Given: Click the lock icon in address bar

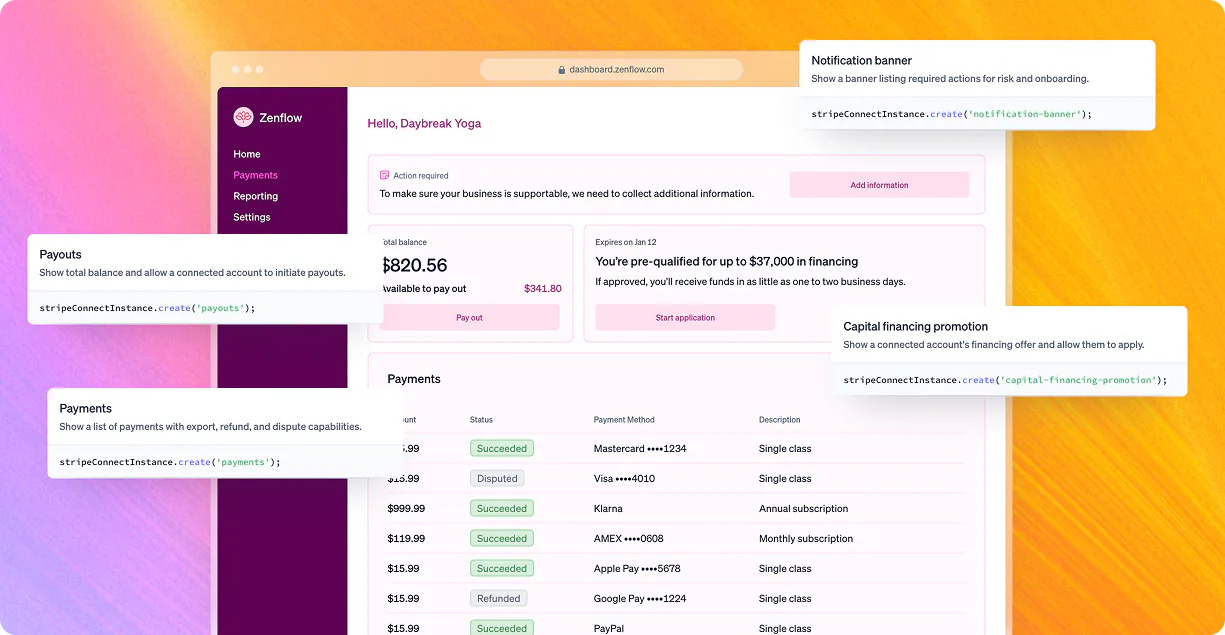Looking at the screenshot, I should 562,70.
